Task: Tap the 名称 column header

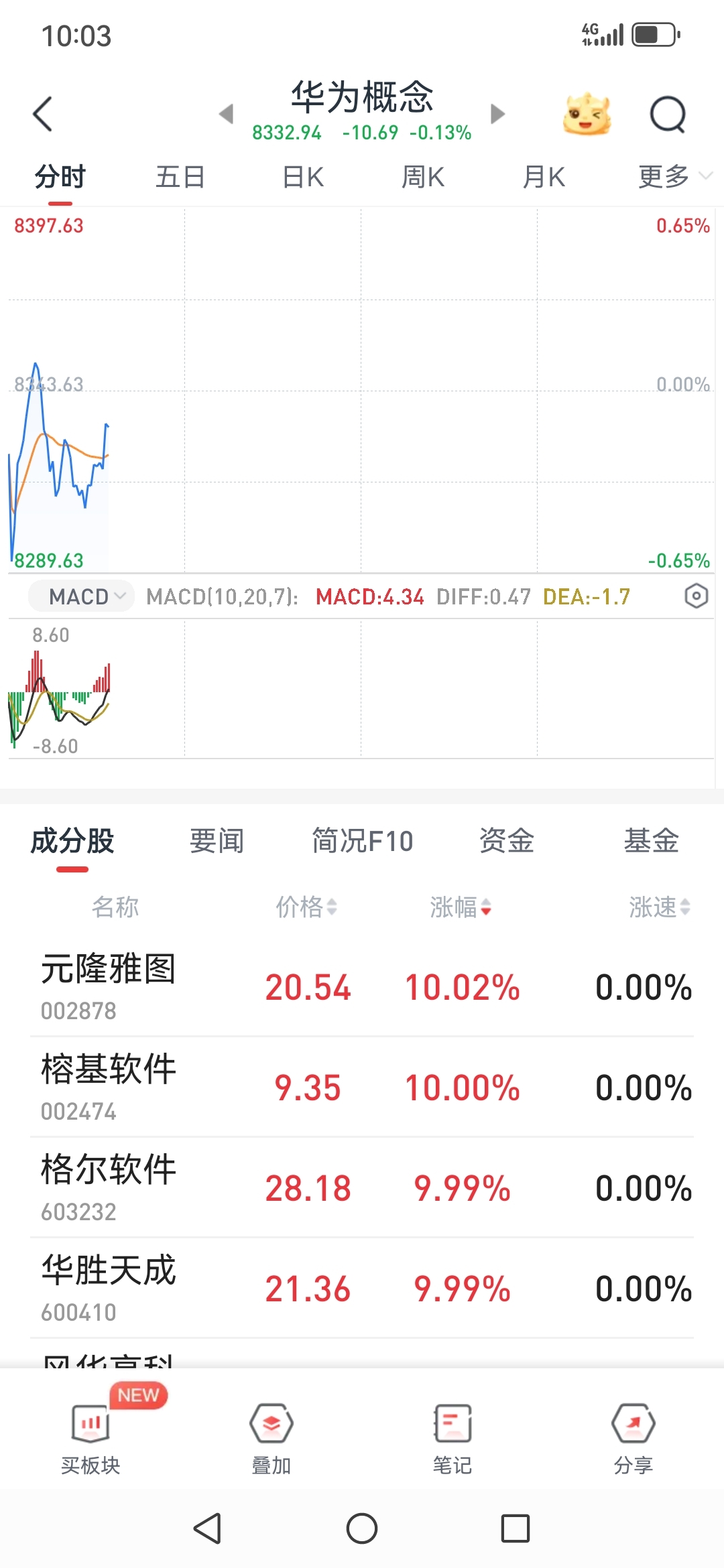Action: point(115,907)
